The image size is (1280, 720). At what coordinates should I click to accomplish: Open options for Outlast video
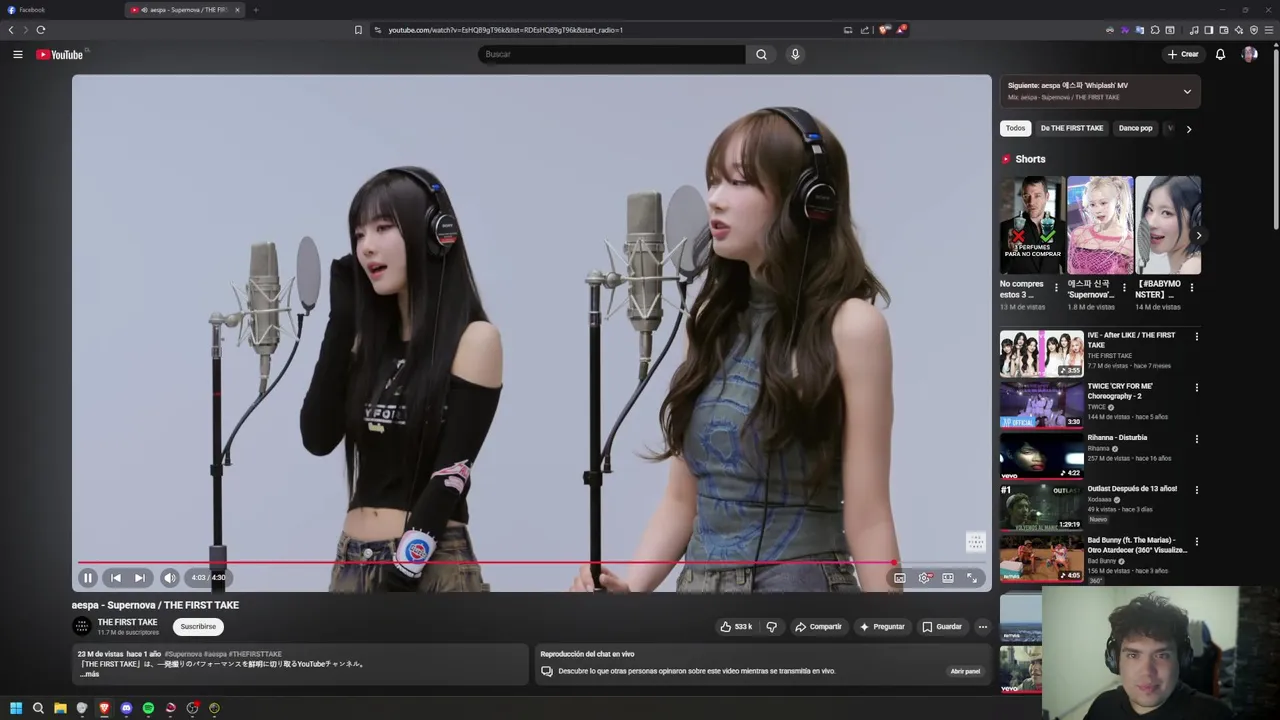pyautogui.click(x=1196, y=490)
